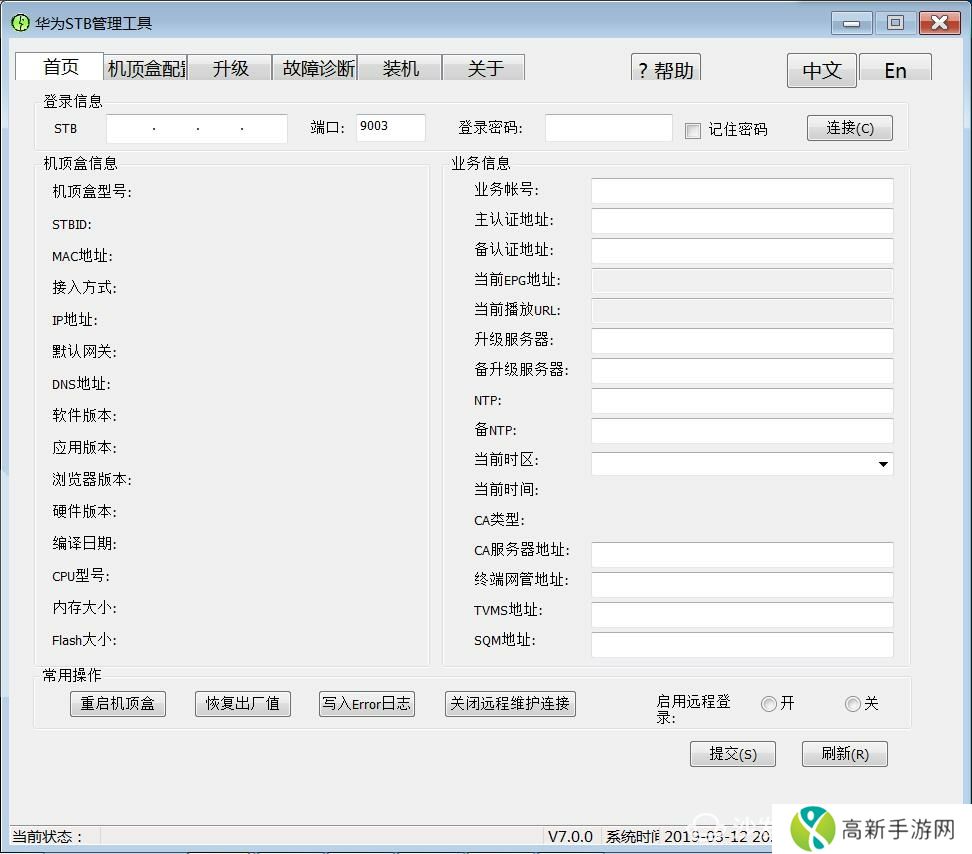Image resolution: width=972 pixels, height=854 pixels.
Task: Click the 写入Error日志 button
Action: pyautogui.click(x=366, y=704)
